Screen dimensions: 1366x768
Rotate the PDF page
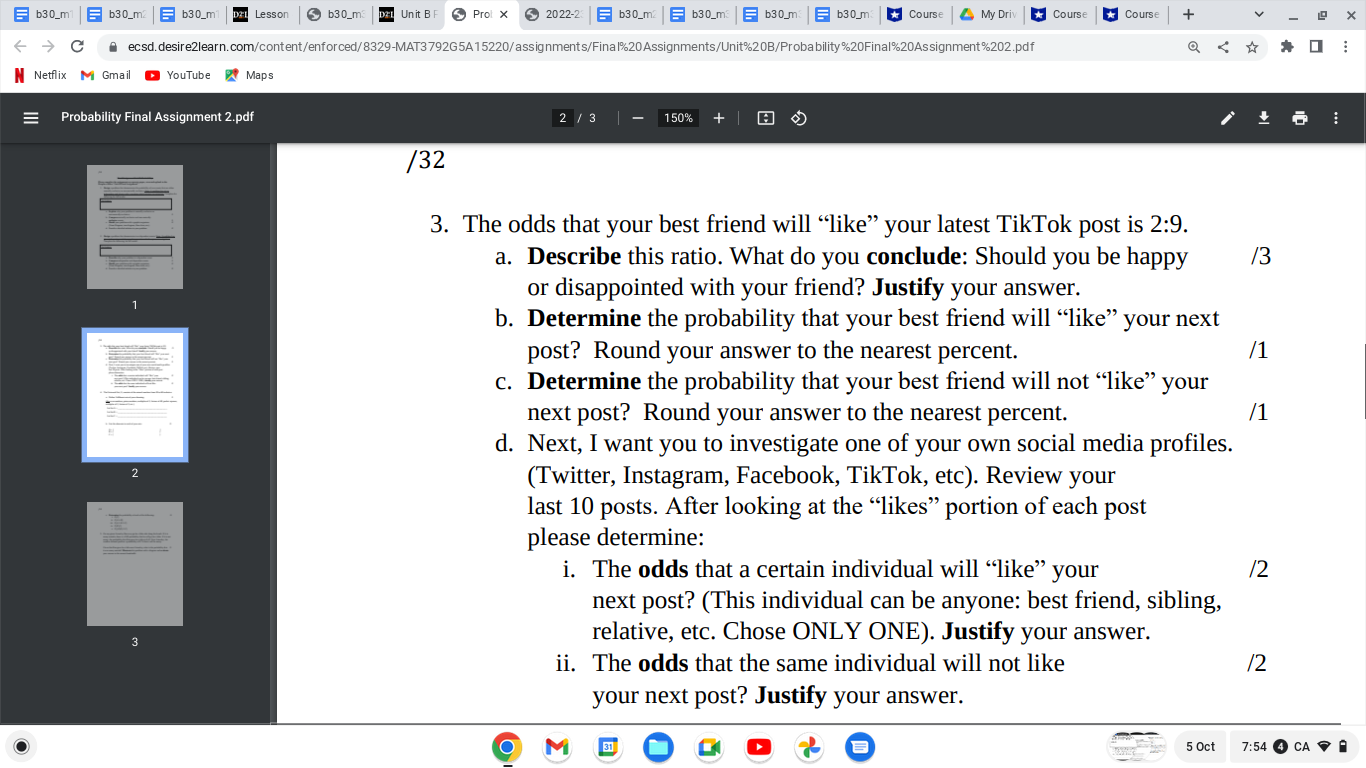[796, 117]
